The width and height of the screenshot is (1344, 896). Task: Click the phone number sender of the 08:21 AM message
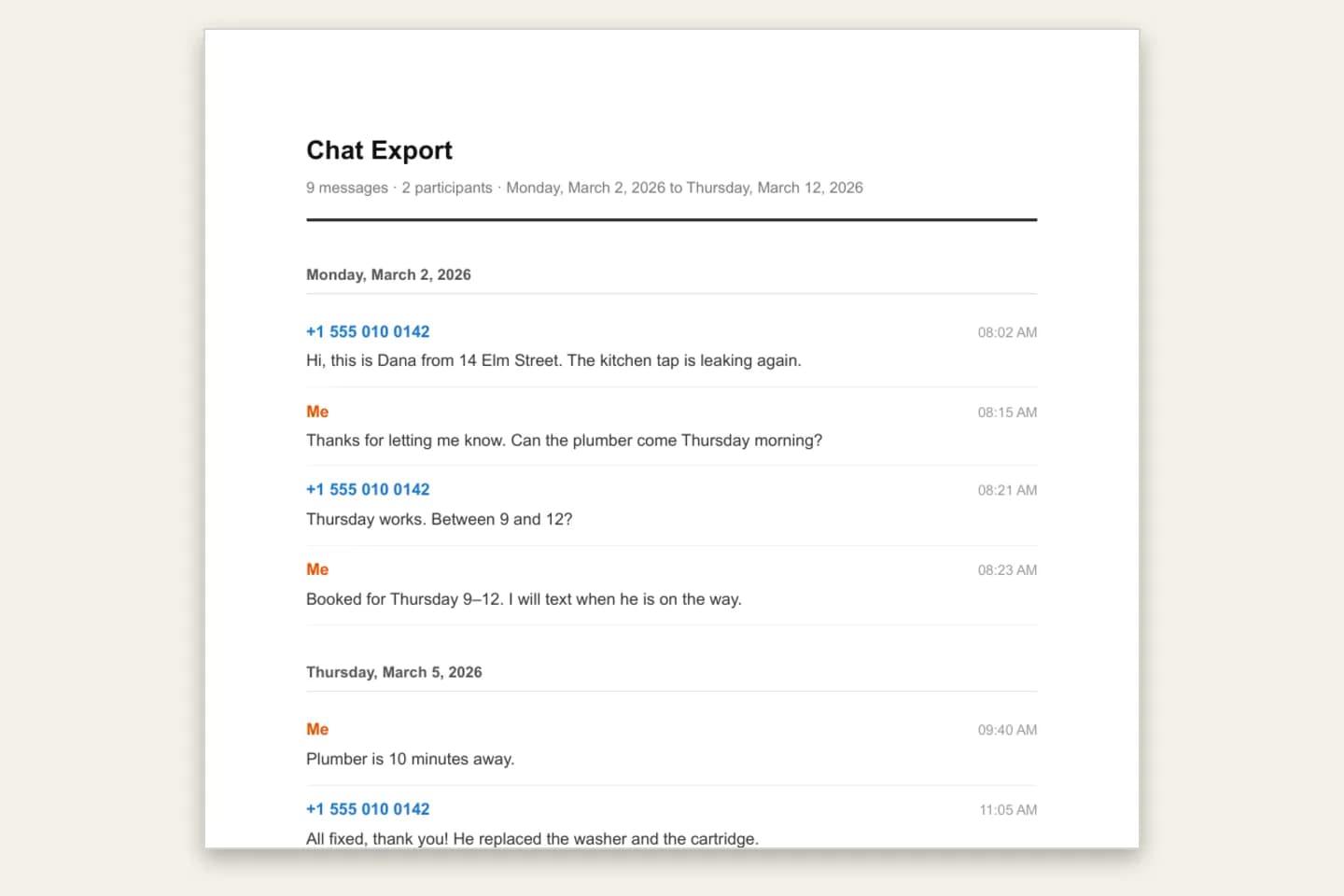click(368, 489)
